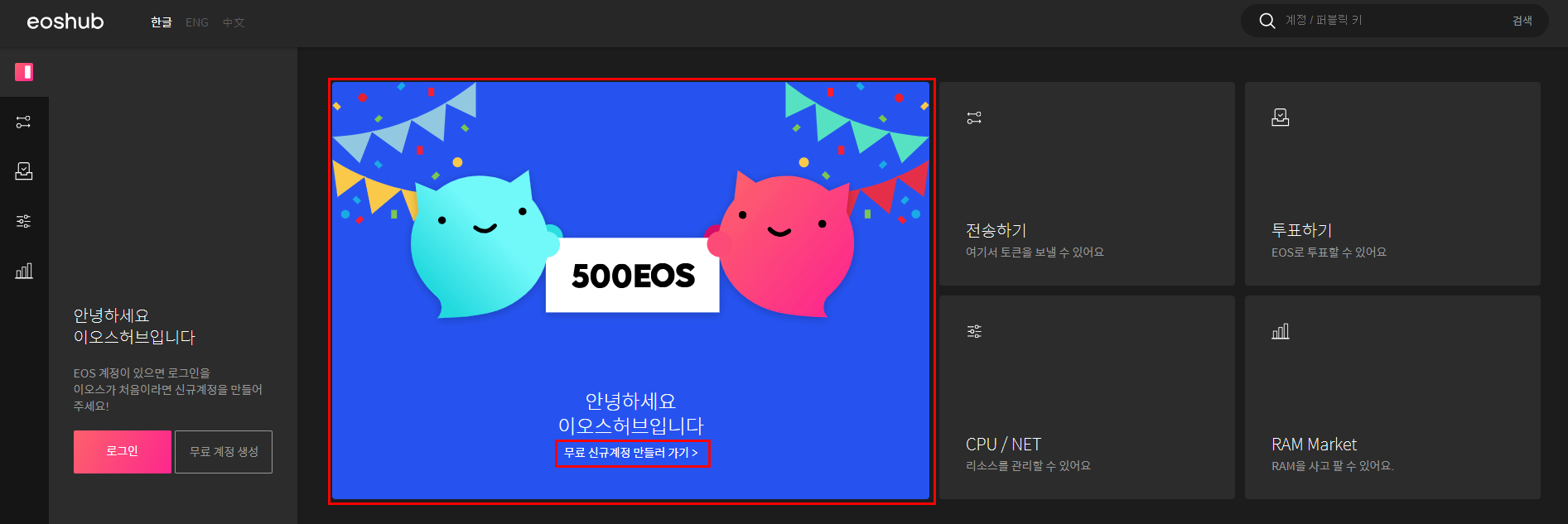Open the RAM chart icon in the left sidebar
Screen dimensions: 1568x524
pyautogui.click(x=24, y=271)
